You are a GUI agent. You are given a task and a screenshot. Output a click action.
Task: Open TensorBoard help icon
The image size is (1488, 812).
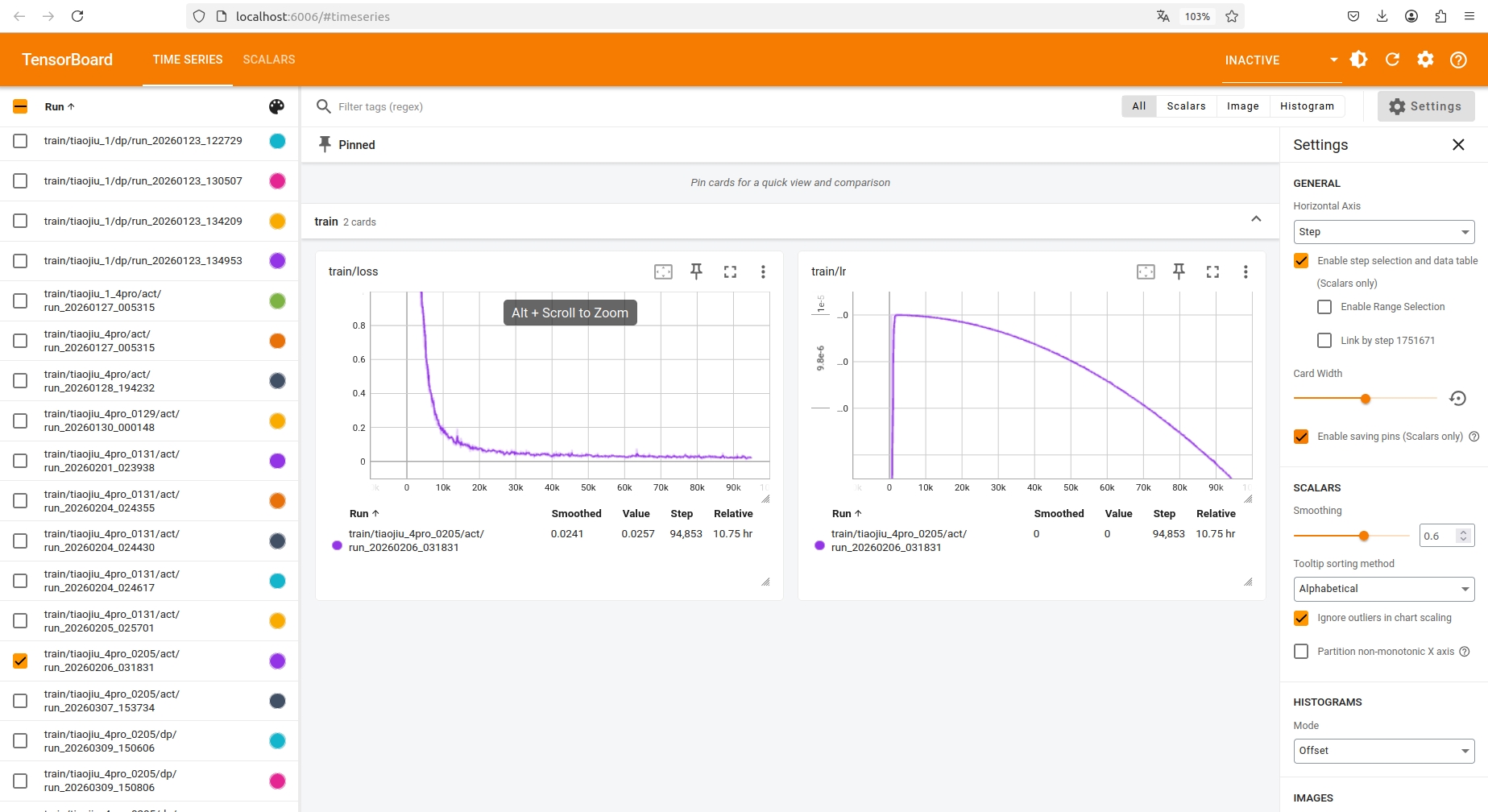pyautogui.click(x=1458, y=60)
